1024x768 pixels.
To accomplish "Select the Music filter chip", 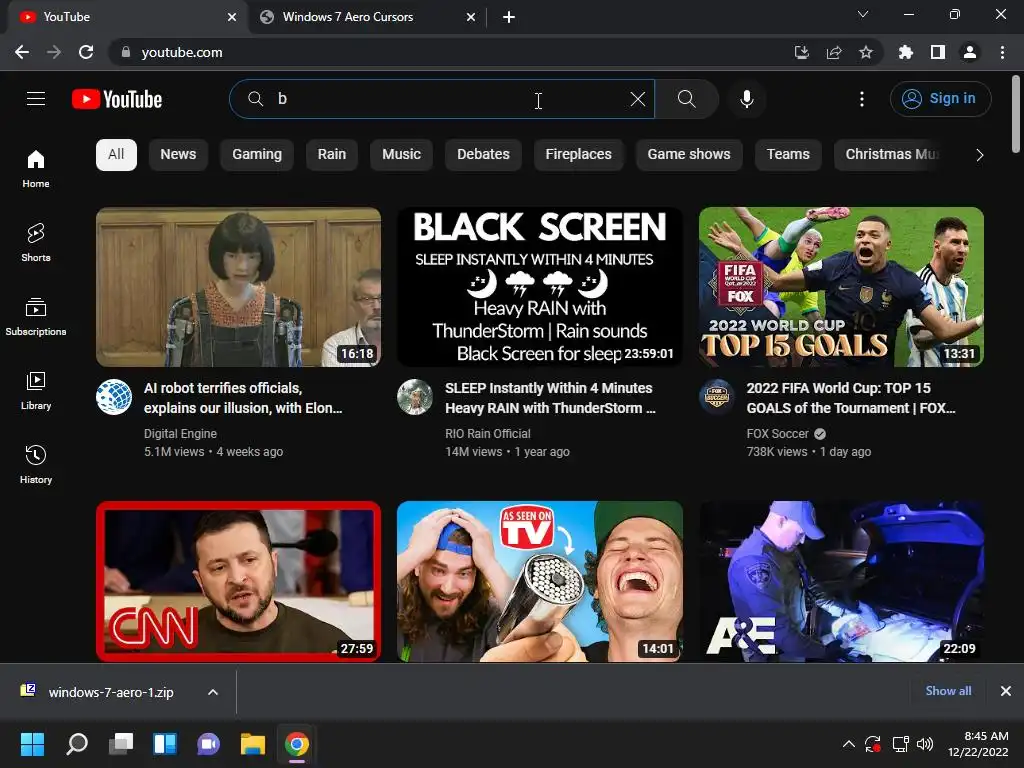I will 401,155.
